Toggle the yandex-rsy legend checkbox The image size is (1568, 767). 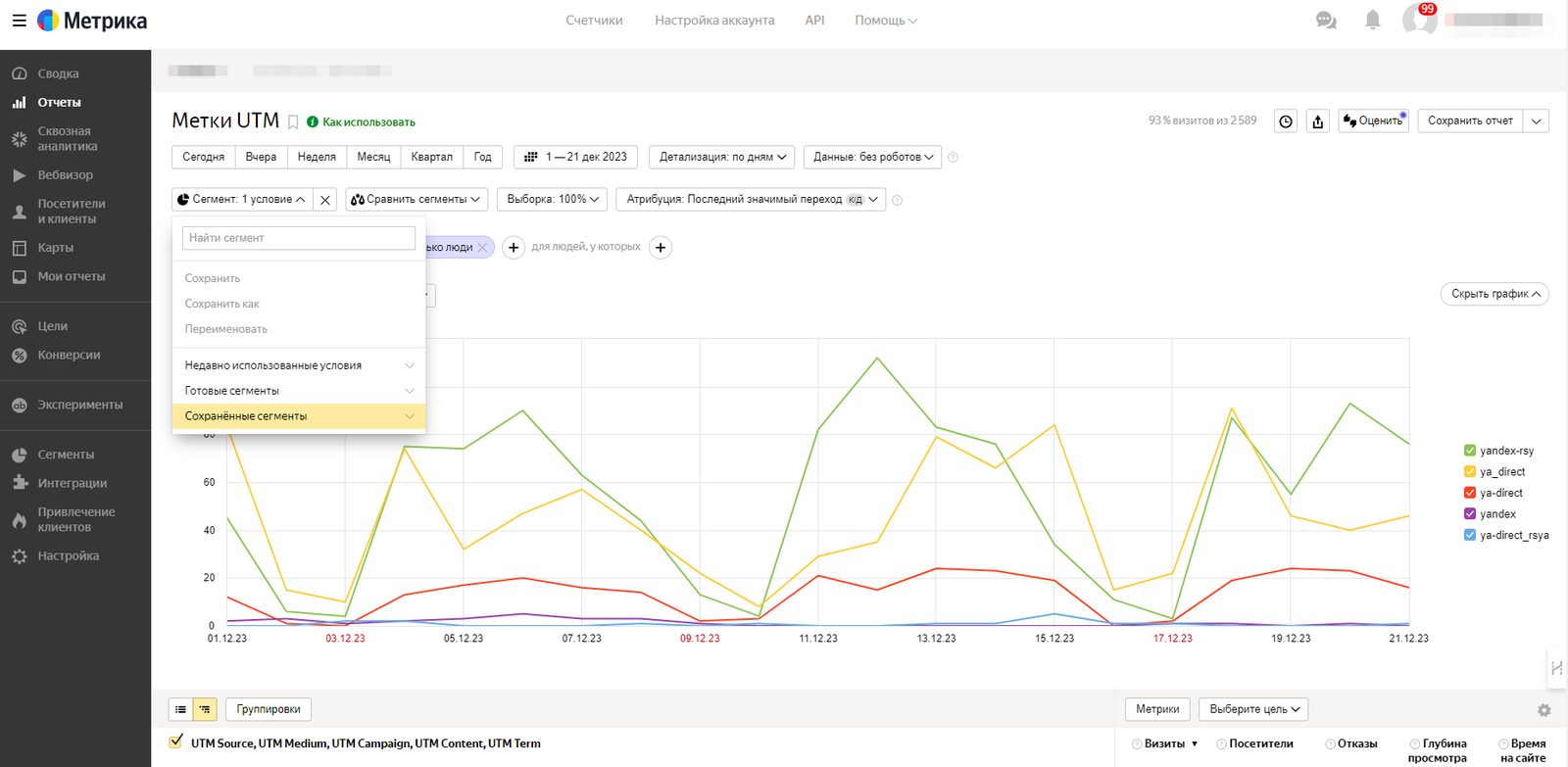coord(1470,451)
